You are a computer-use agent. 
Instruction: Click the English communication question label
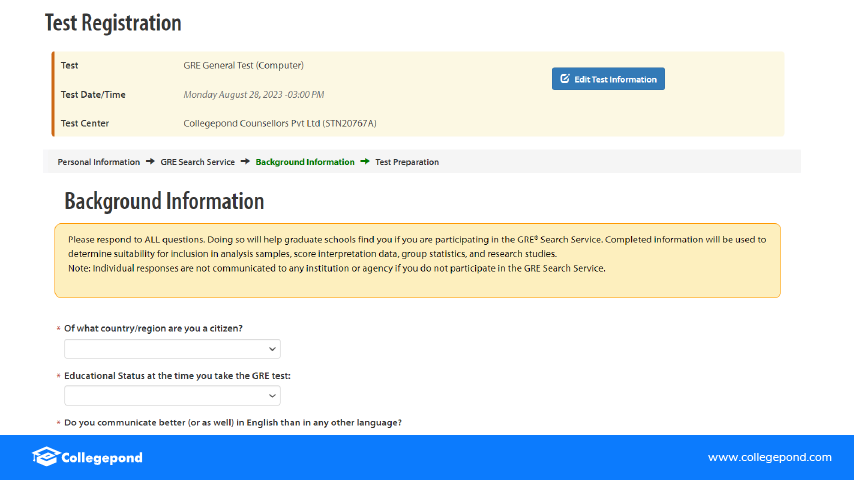(x=239, y=422)
